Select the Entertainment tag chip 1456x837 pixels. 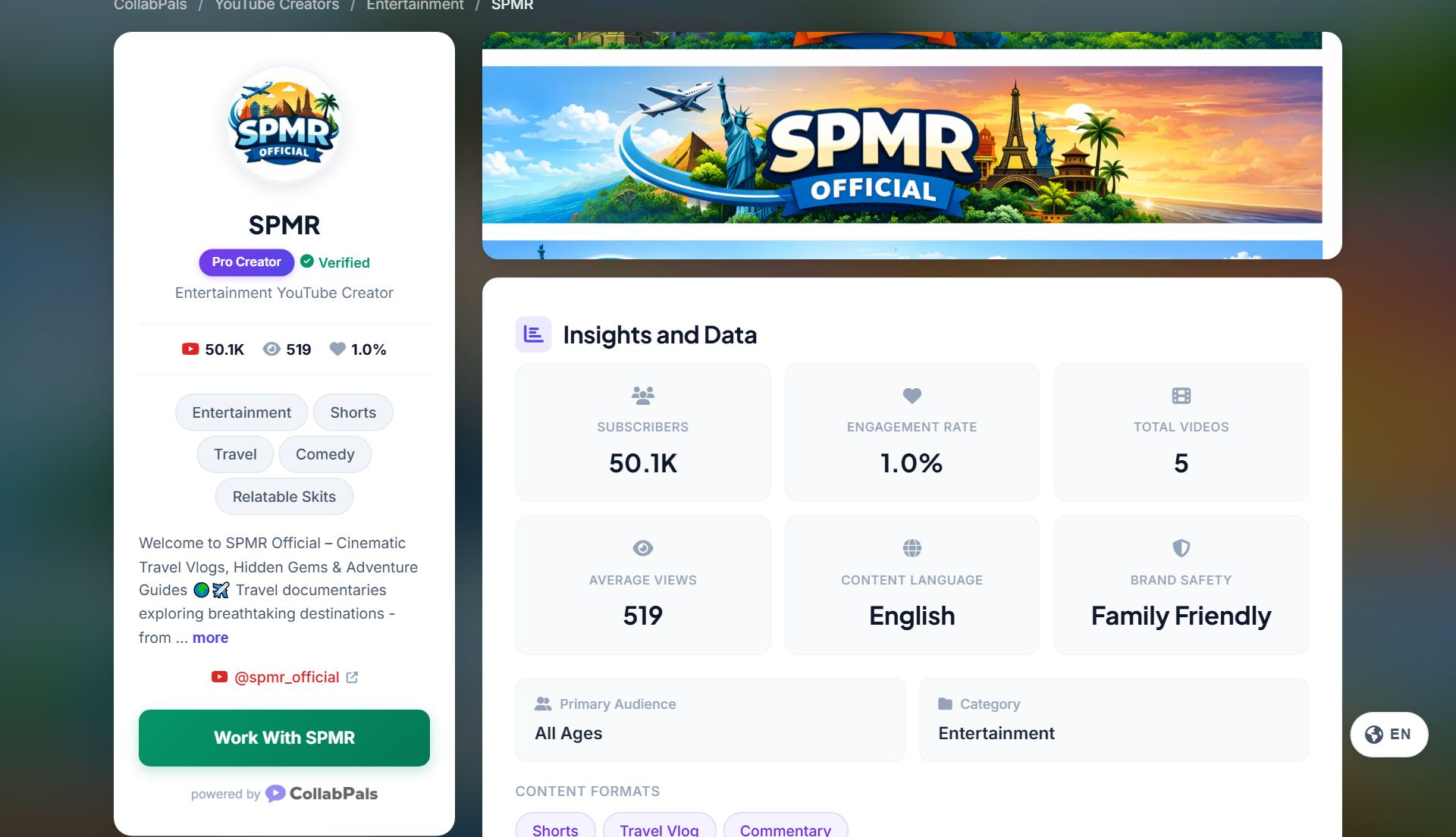pyautogui.click(x=241, y=412)
